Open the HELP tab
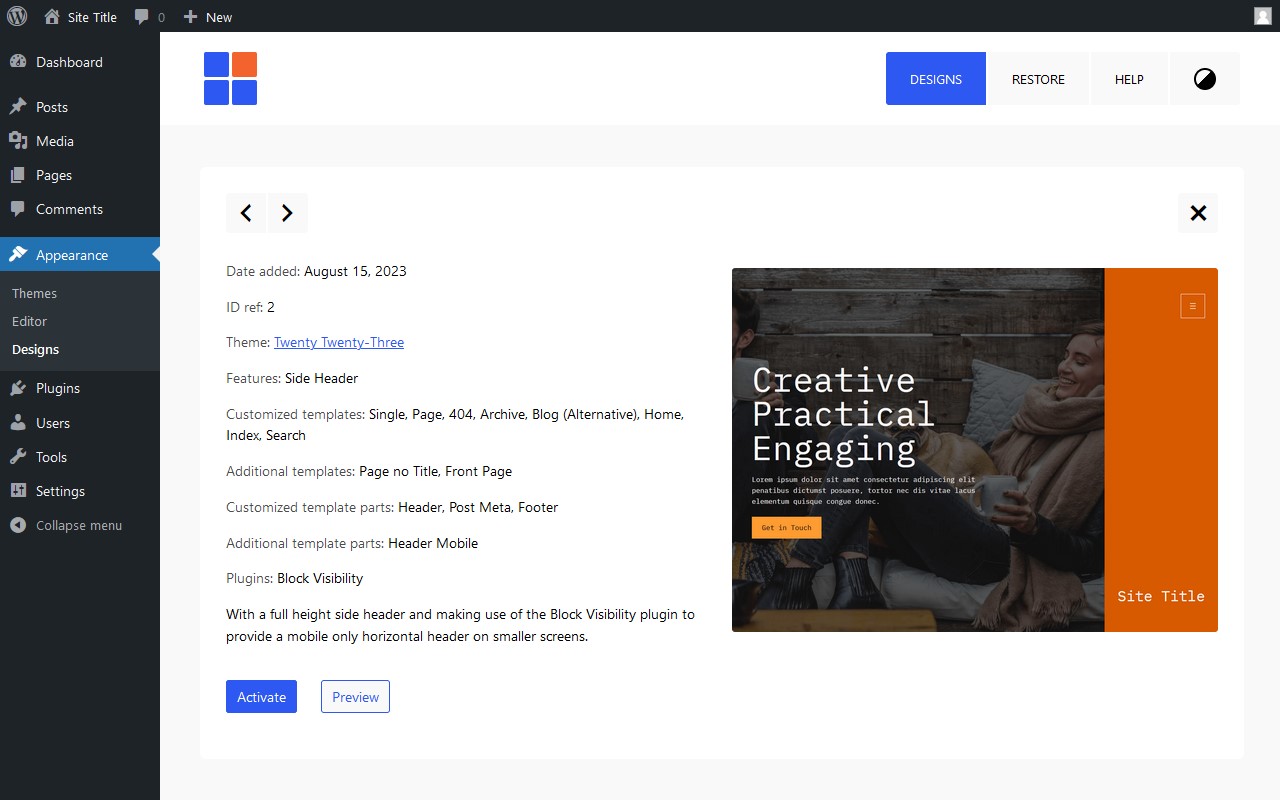The height and width of the screenshot is (800, 1280). (x=1129, y=79)
